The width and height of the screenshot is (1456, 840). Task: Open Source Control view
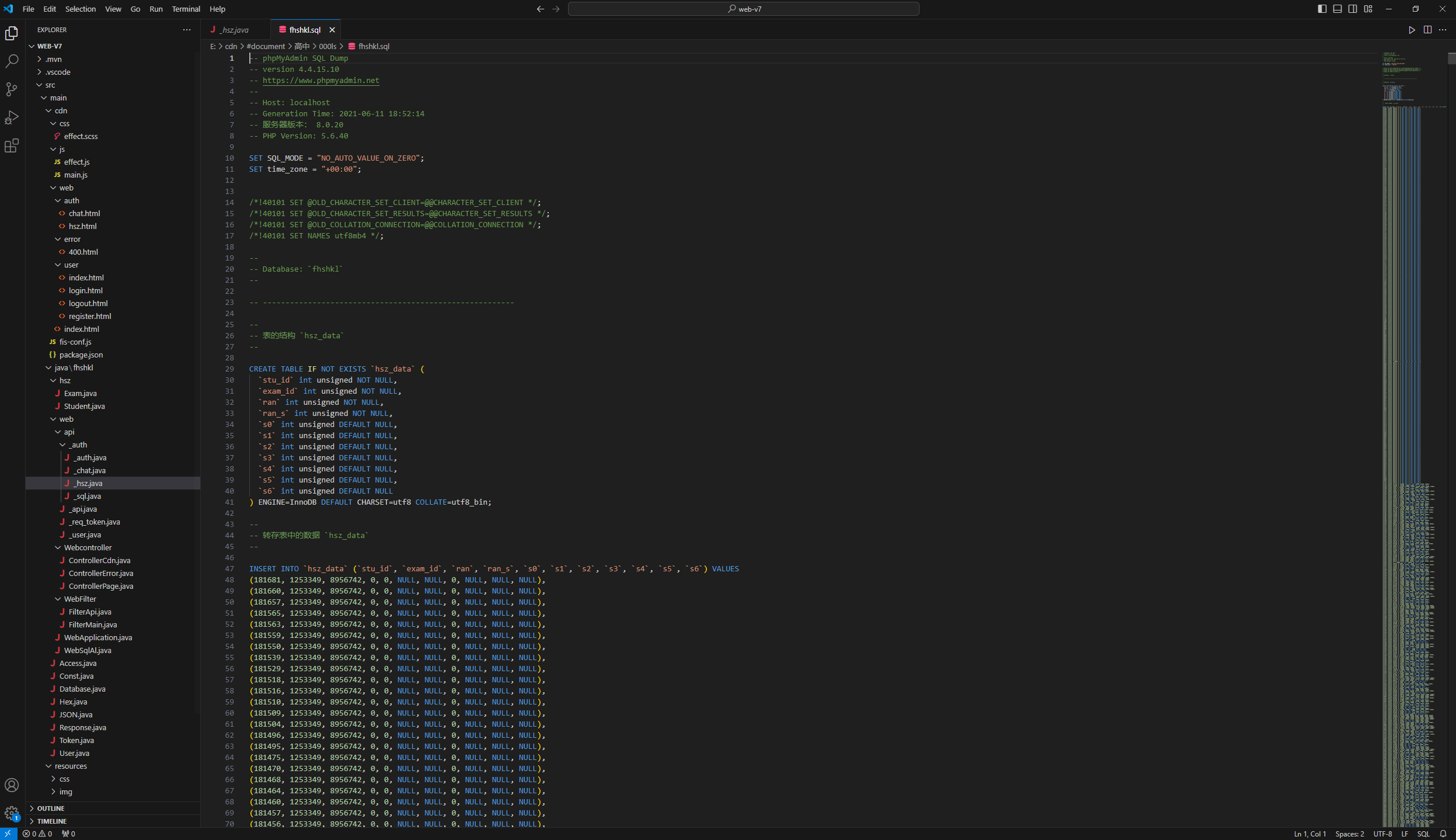[x=12, y=89]
